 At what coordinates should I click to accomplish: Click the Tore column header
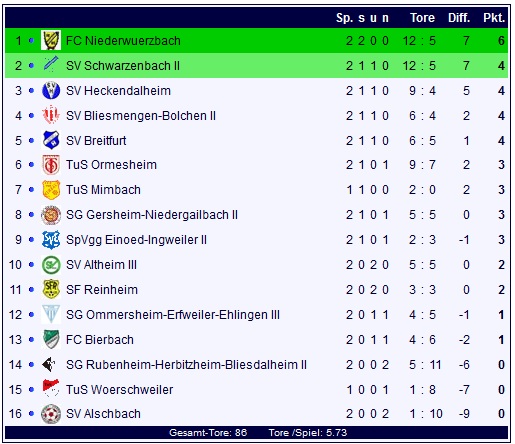(422, 18)
